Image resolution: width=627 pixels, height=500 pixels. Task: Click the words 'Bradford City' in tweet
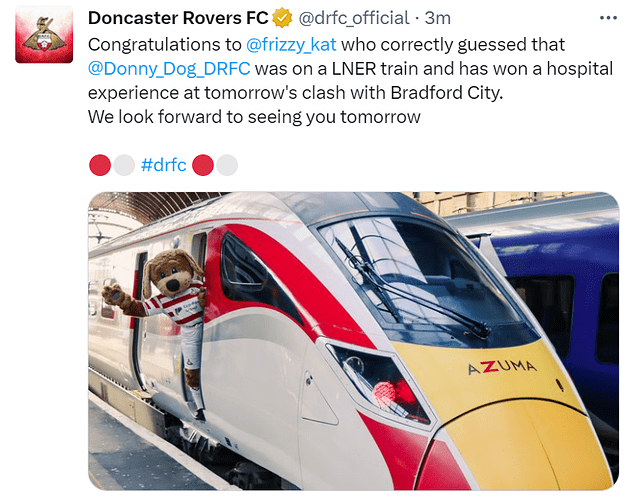[x=447, y=93]
